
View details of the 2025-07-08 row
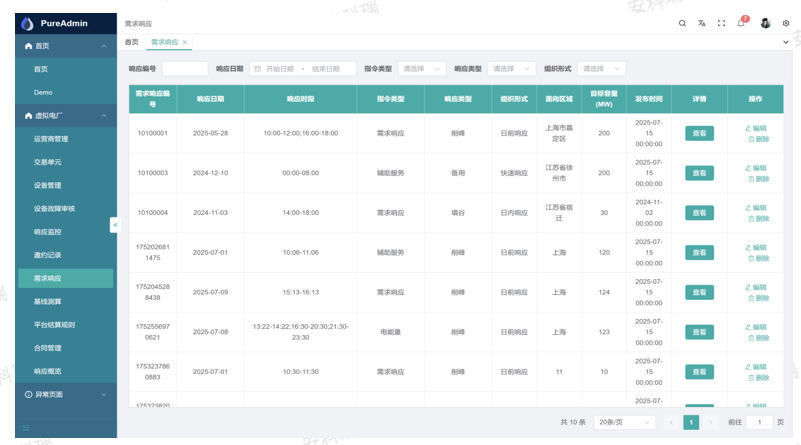tap(699, 332)
